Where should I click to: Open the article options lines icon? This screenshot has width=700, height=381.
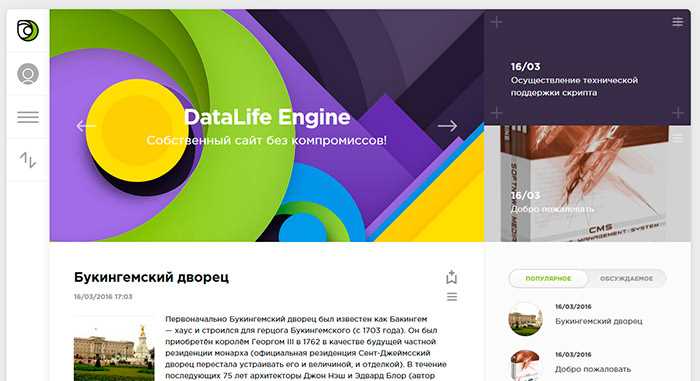(452, 297)
